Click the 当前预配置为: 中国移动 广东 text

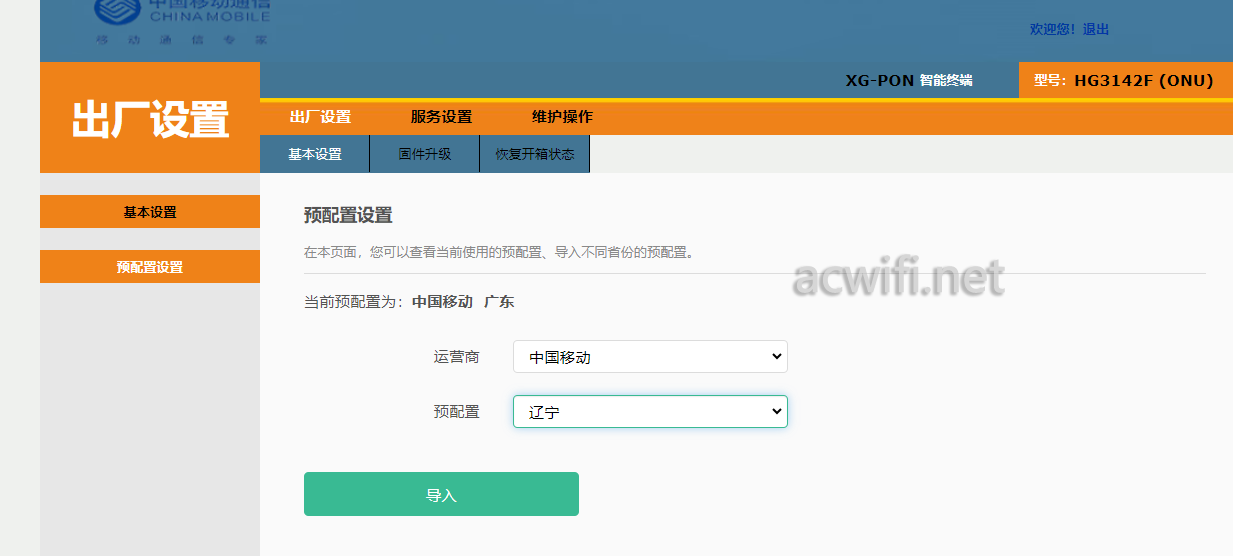[x=409, y=301]
